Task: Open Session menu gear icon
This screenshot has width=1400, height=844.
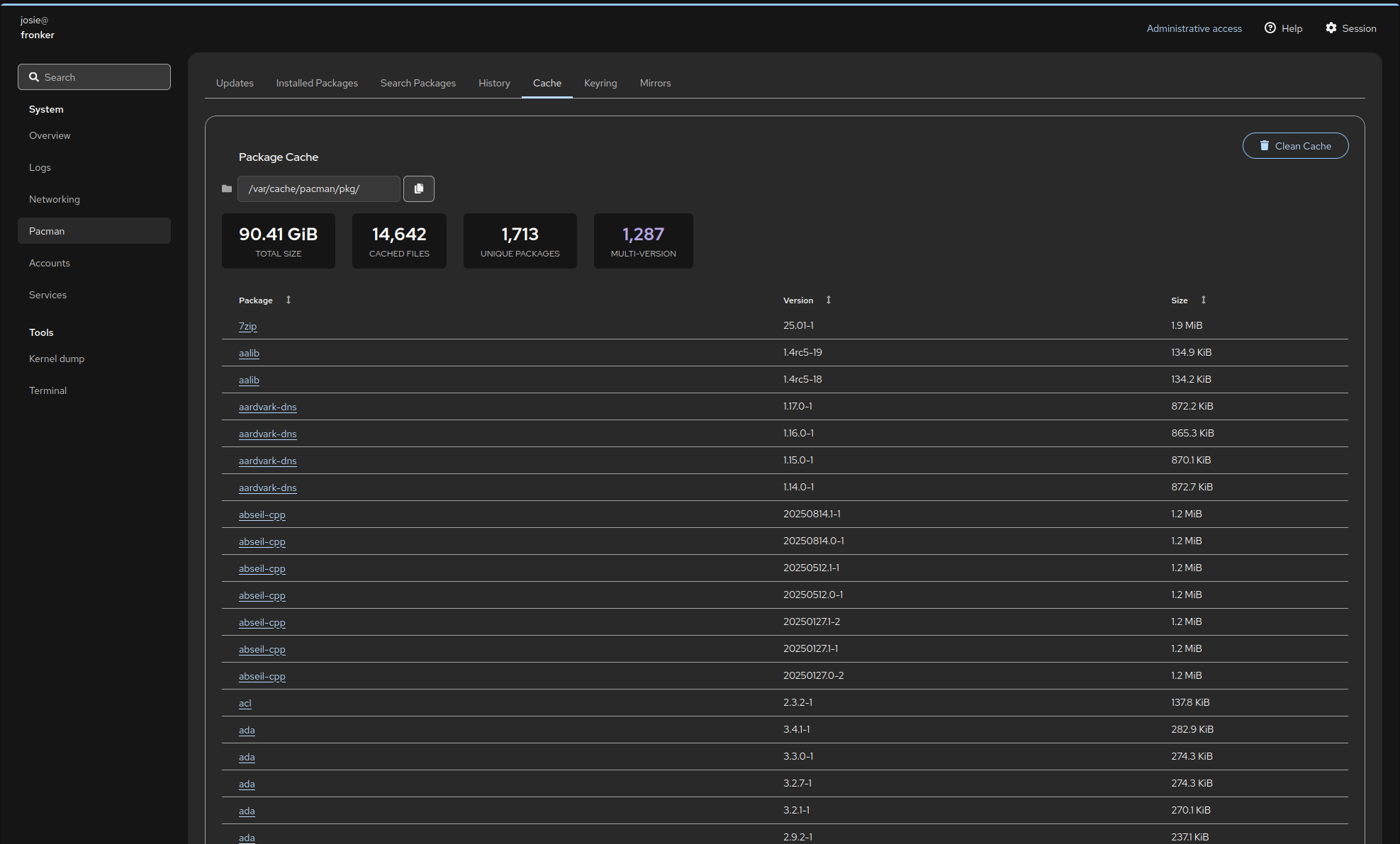Action: 1331,28
